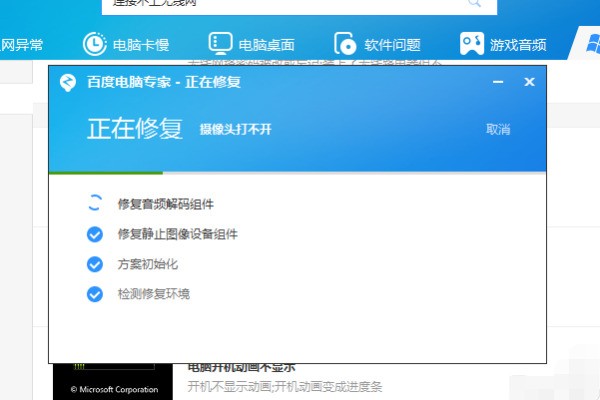Open the 软件问题 category tab
The width and height of the screenshot is (600, 400).
point(392,45)
